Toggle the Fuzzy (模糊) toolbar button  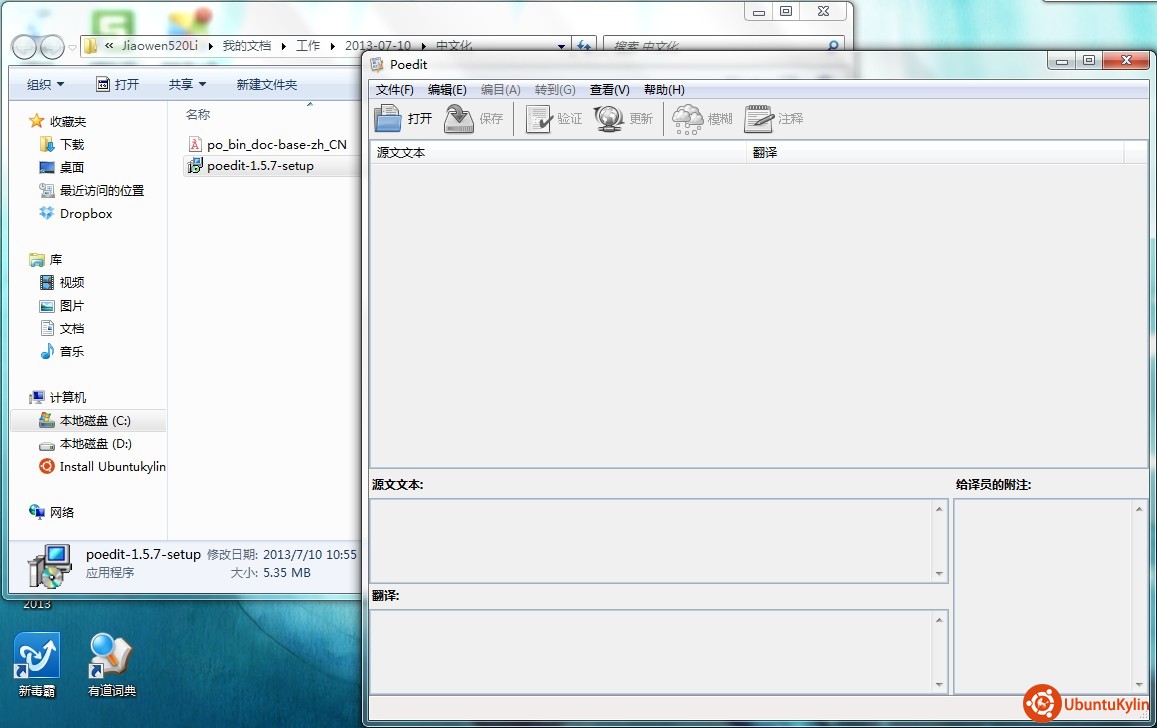pyautogui.click(x=688, y=119)
